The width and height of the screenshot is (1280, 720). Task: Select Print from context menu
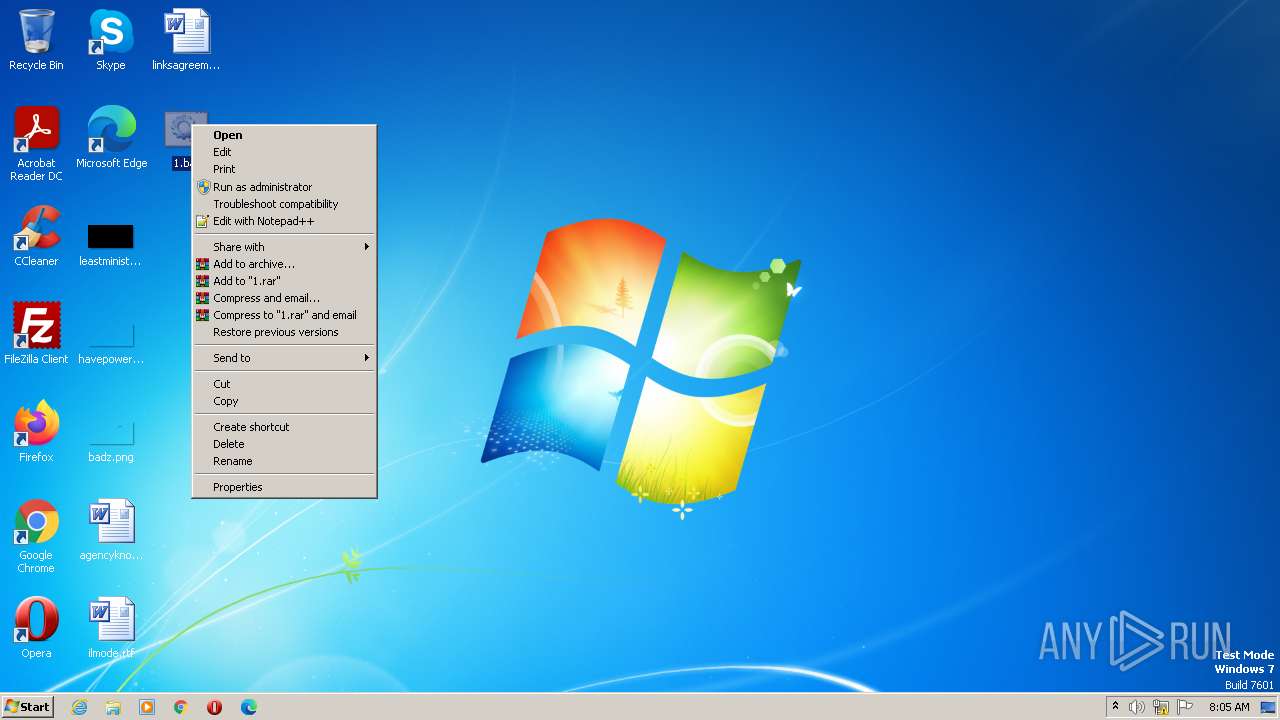pyautogui.click(x=284, y=169)
